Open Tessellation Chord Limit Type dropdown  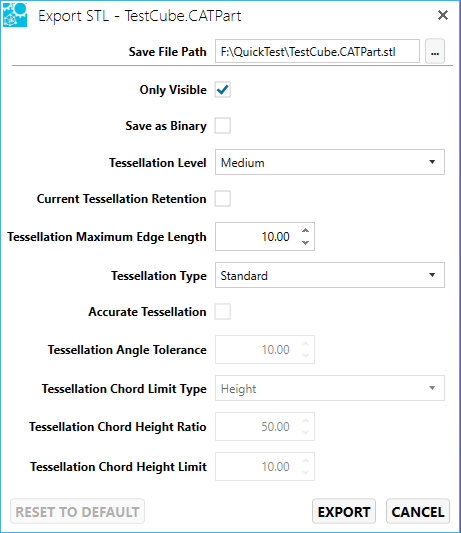(330, 388)
